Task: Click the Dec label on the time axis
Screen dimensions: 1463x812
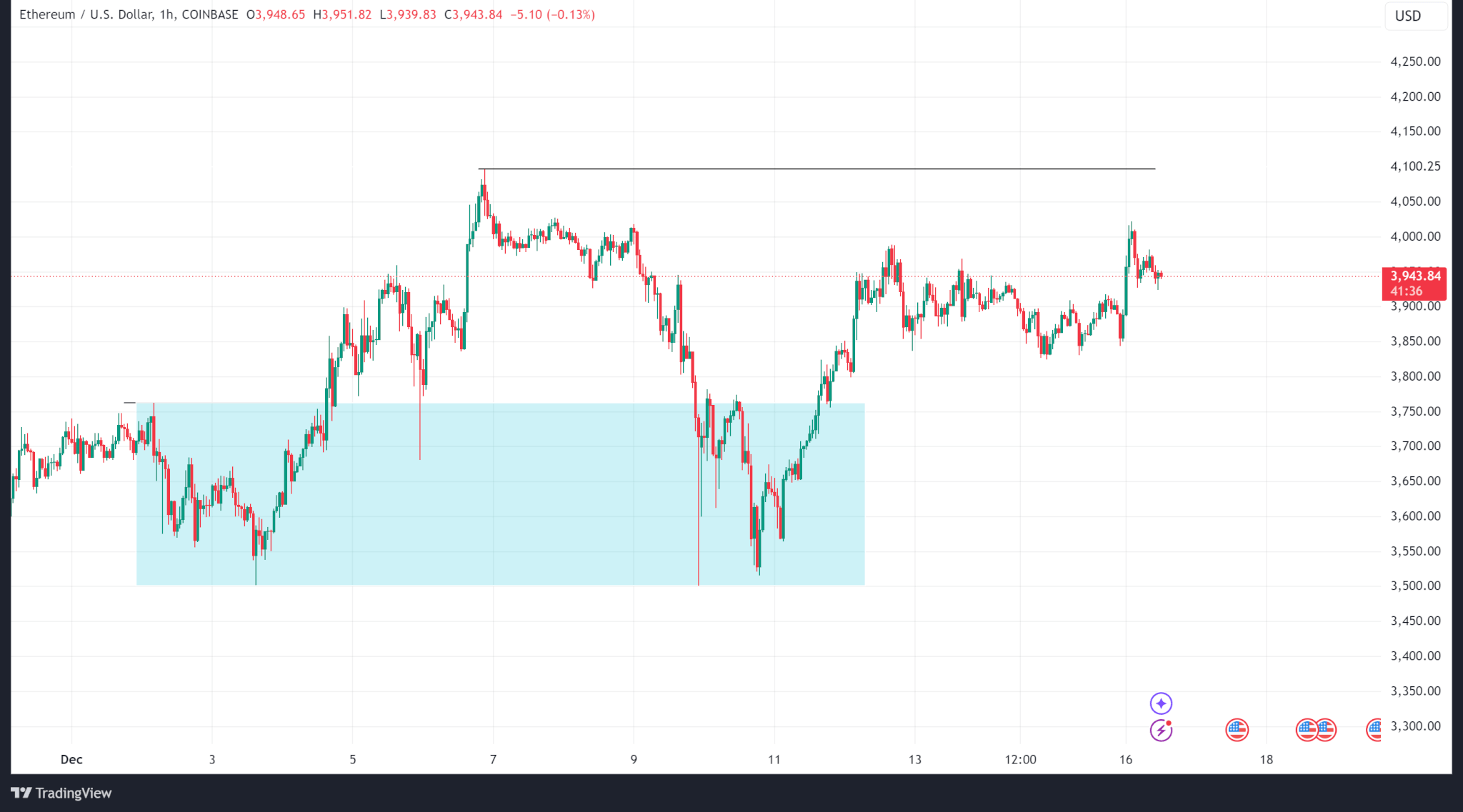Action: pyautogui.click(x=71, y=759)
